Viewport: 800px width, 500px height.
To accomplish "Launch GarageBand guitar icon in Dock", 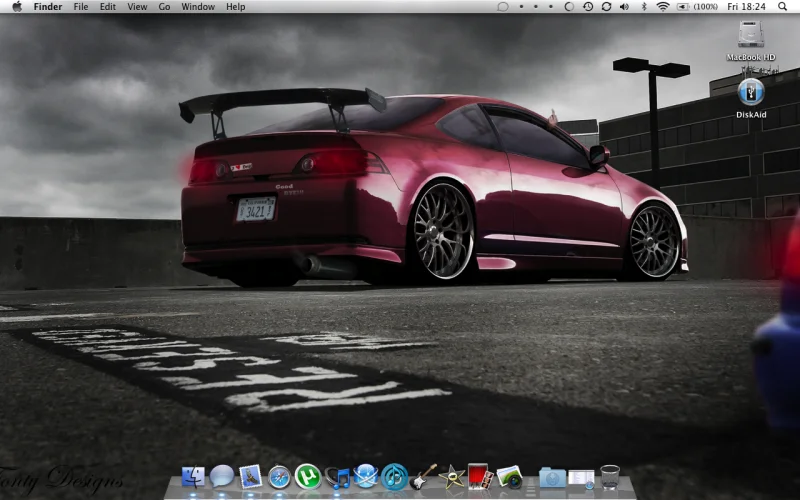I will point(423,477).
